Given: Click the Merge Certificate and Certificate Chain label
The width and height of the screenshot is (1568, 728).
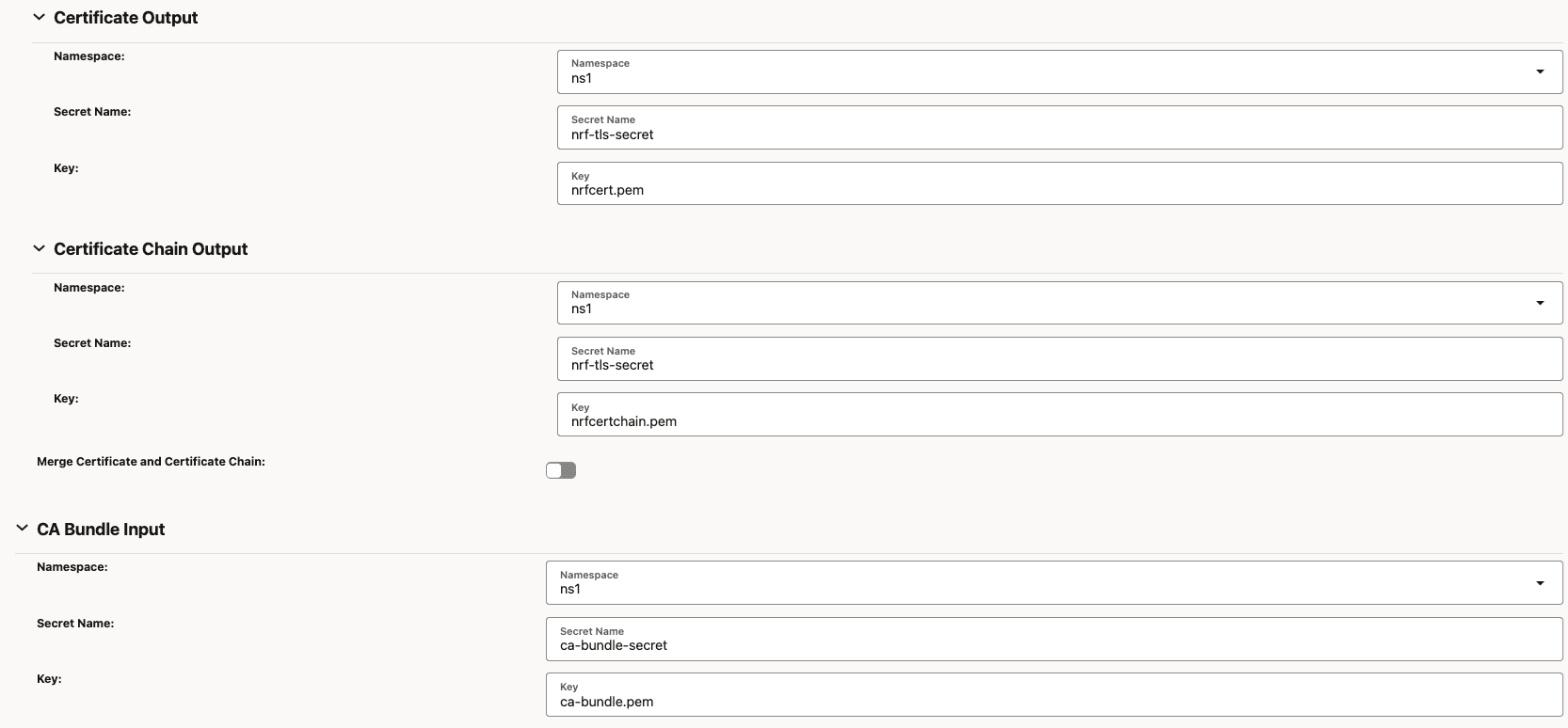Looking at the screenshot, I should tap(151, 462).
